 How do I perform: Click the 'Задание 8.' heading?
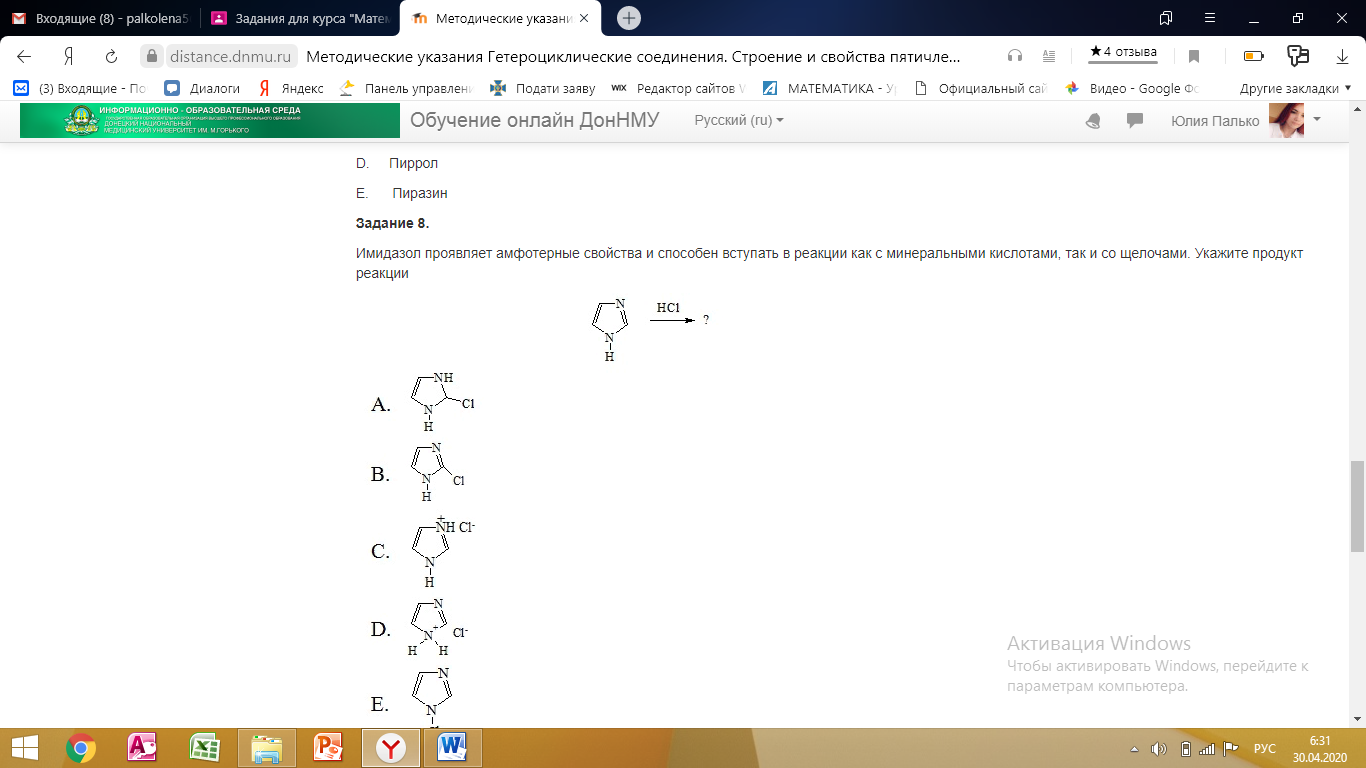point(392,223)
